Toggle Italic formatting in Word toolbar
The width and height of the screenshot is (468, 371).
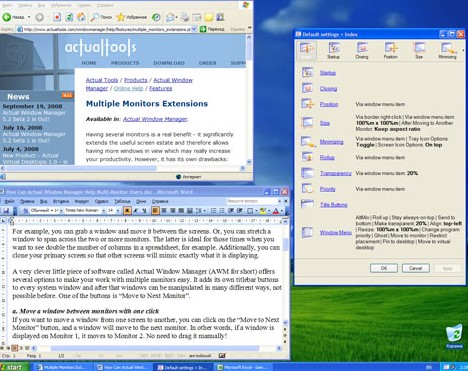tap(136, 211)
